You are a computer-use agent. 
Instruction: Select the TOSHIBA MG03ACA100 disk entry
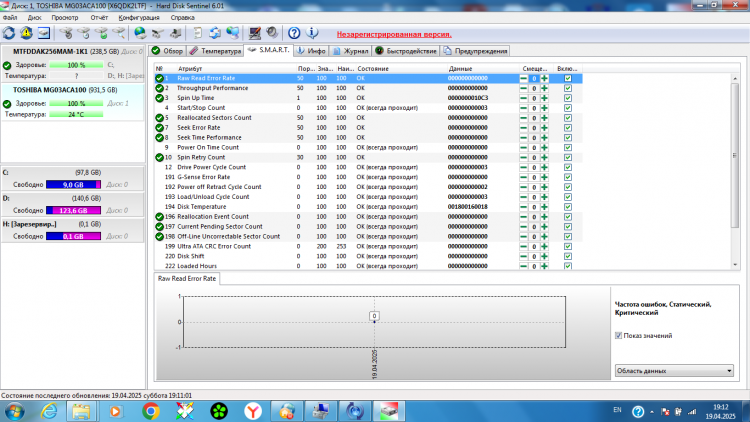(73, 102)
